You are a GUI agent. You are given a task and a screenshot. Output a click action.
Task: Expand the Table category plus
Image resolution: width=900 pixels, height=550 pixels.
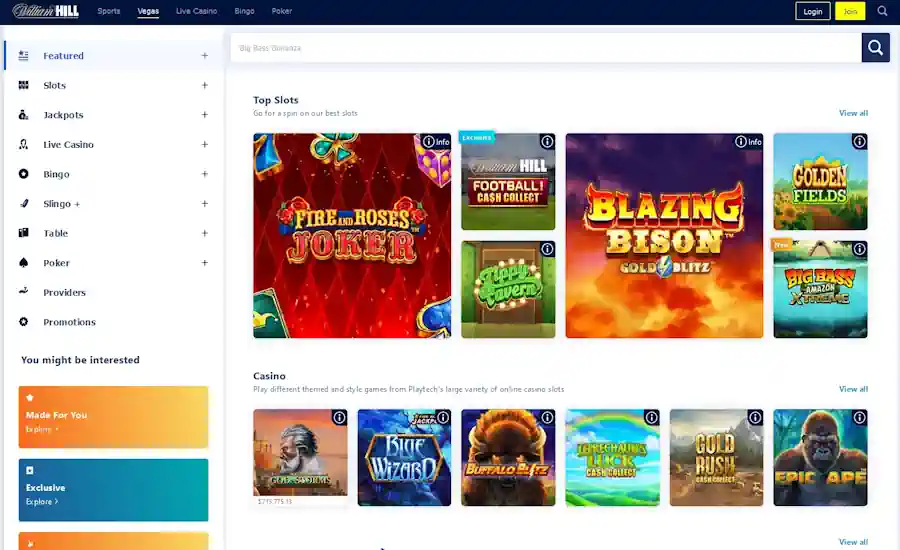click(204, 233)
